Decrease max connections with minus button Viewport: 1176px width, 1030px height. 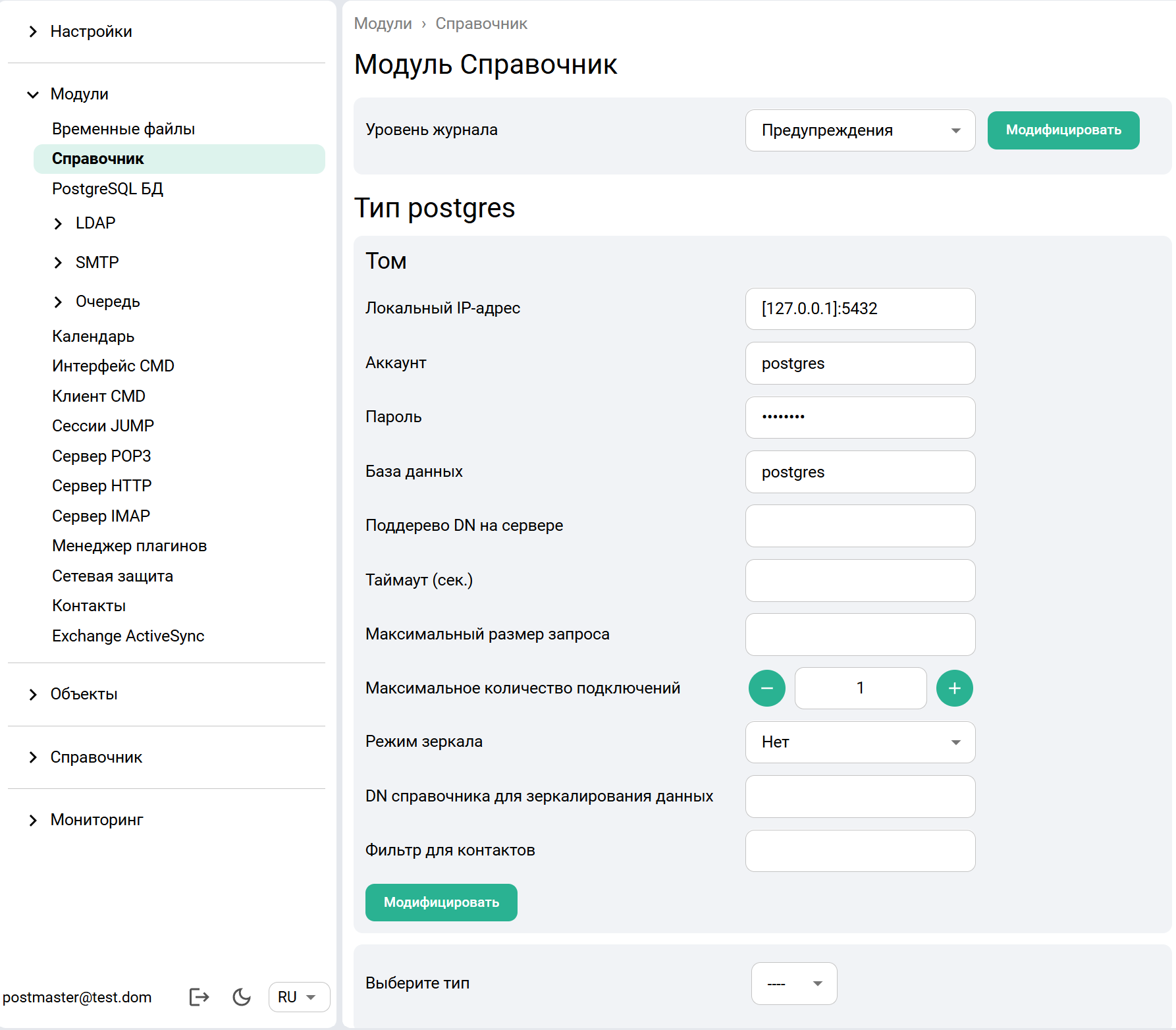(x=766, y=688)
